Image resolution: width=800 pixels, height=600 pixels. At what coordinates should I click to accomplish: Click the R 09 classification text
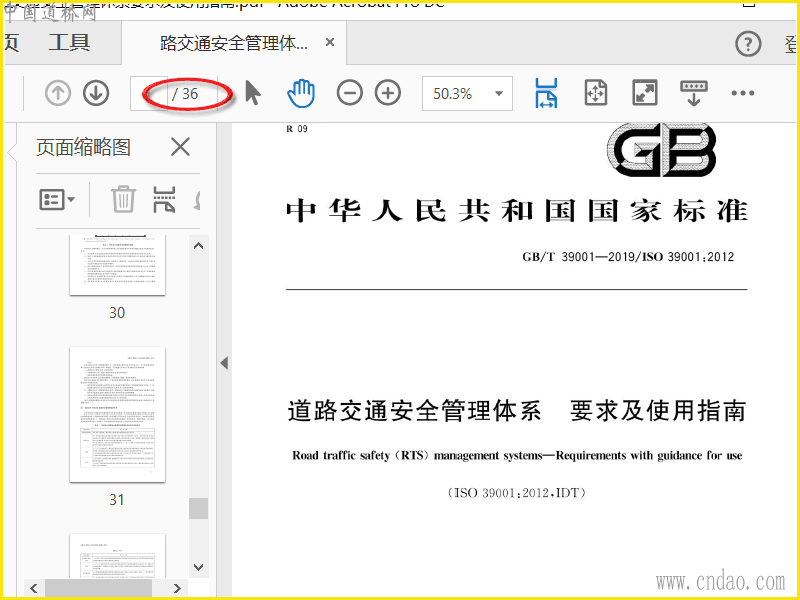(297, 129)
